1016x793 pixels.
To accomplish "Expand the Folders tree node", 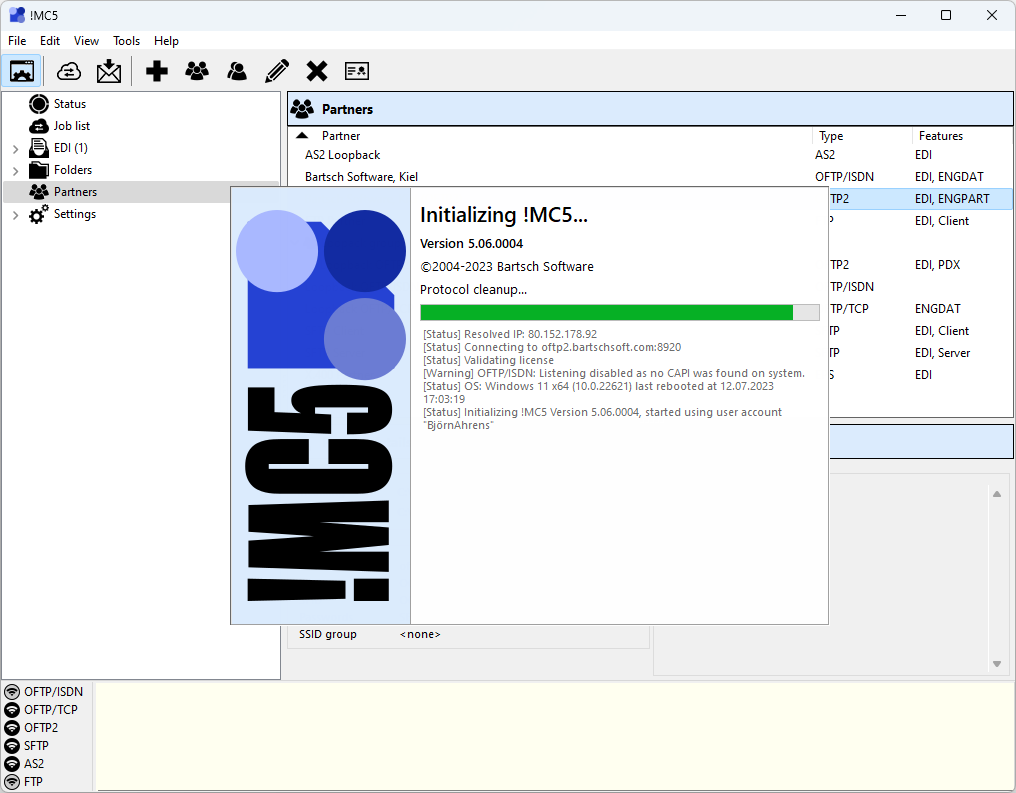I will 16,170.
